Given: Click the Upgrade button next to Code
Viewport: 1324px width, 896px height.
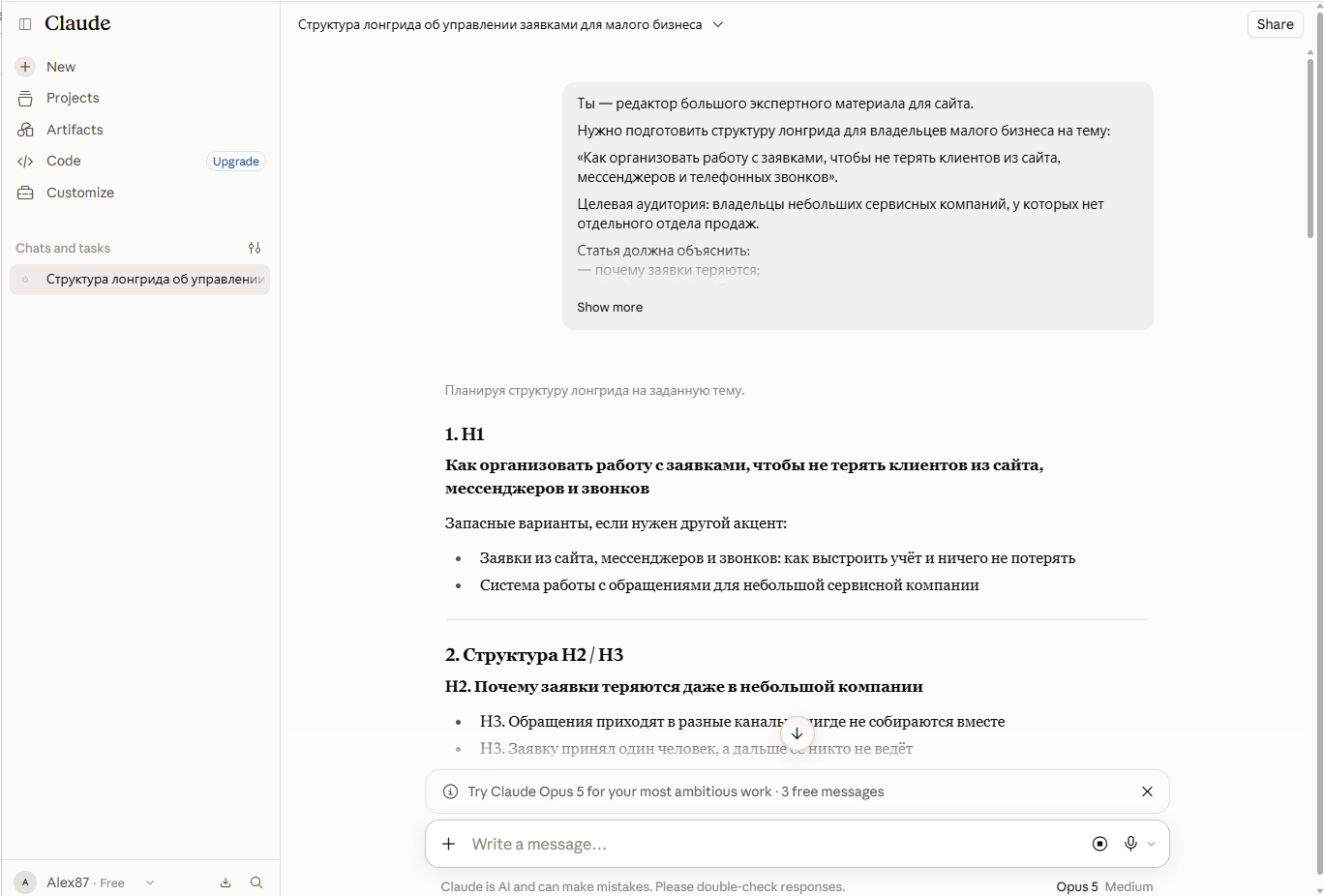Looking at the screenshot, I should [236, 162].
